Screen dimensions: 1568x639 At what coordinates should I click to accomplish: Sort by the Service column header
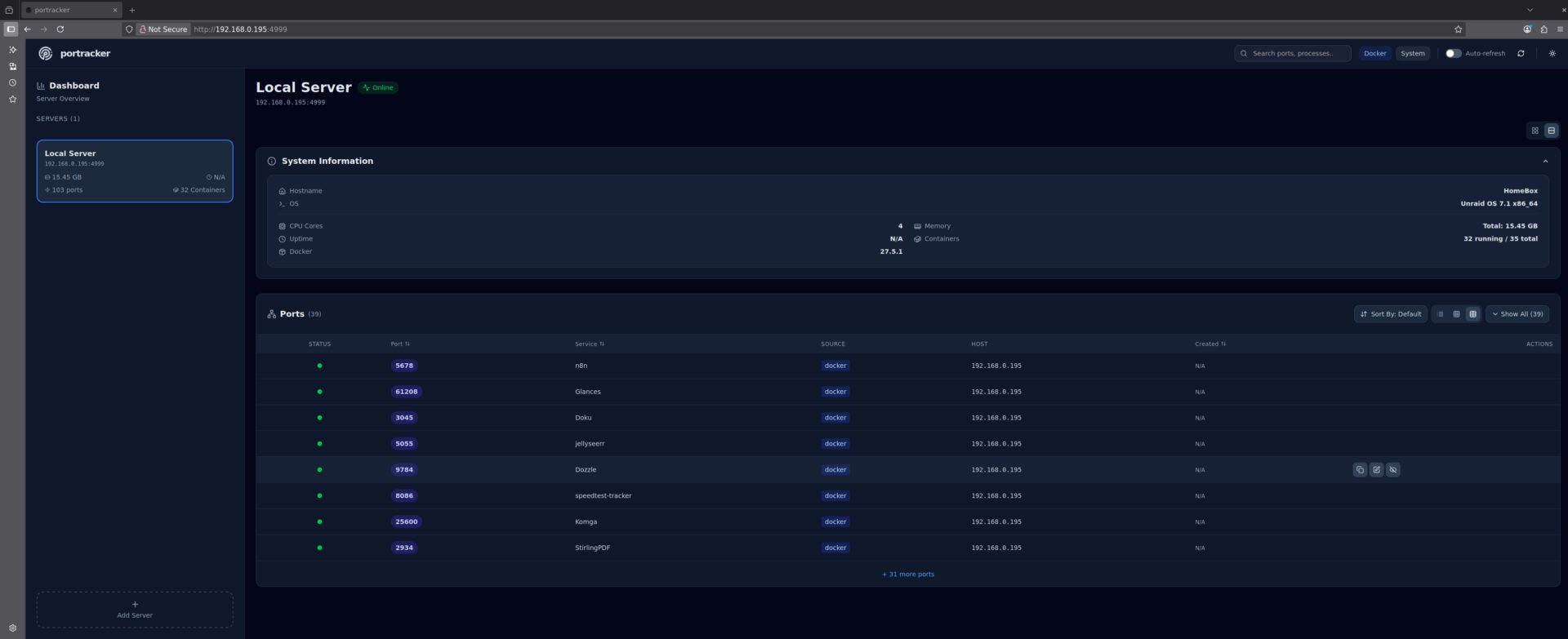click(590, 344)
